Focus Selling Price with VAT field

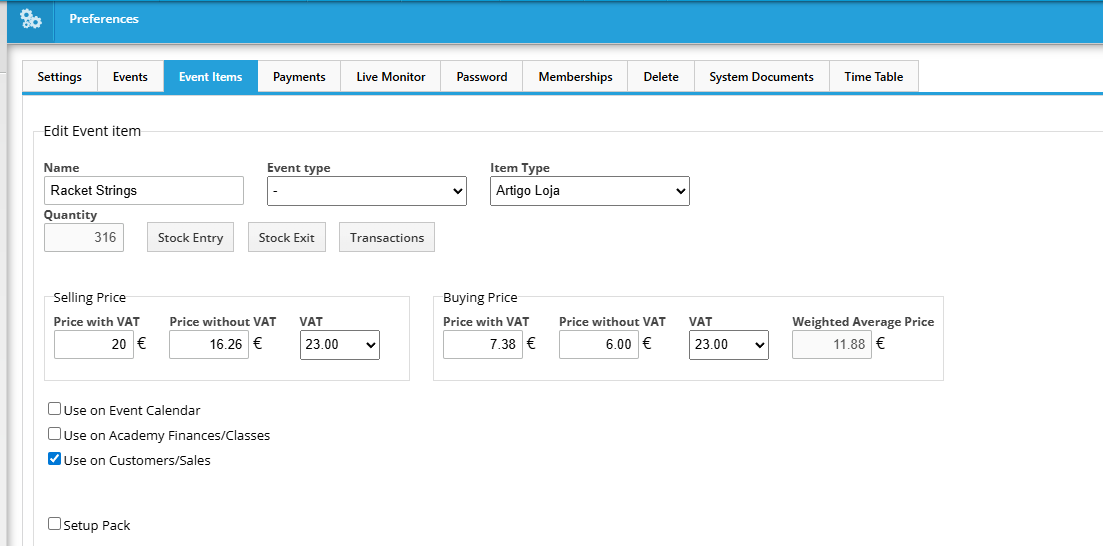[94, 345]
